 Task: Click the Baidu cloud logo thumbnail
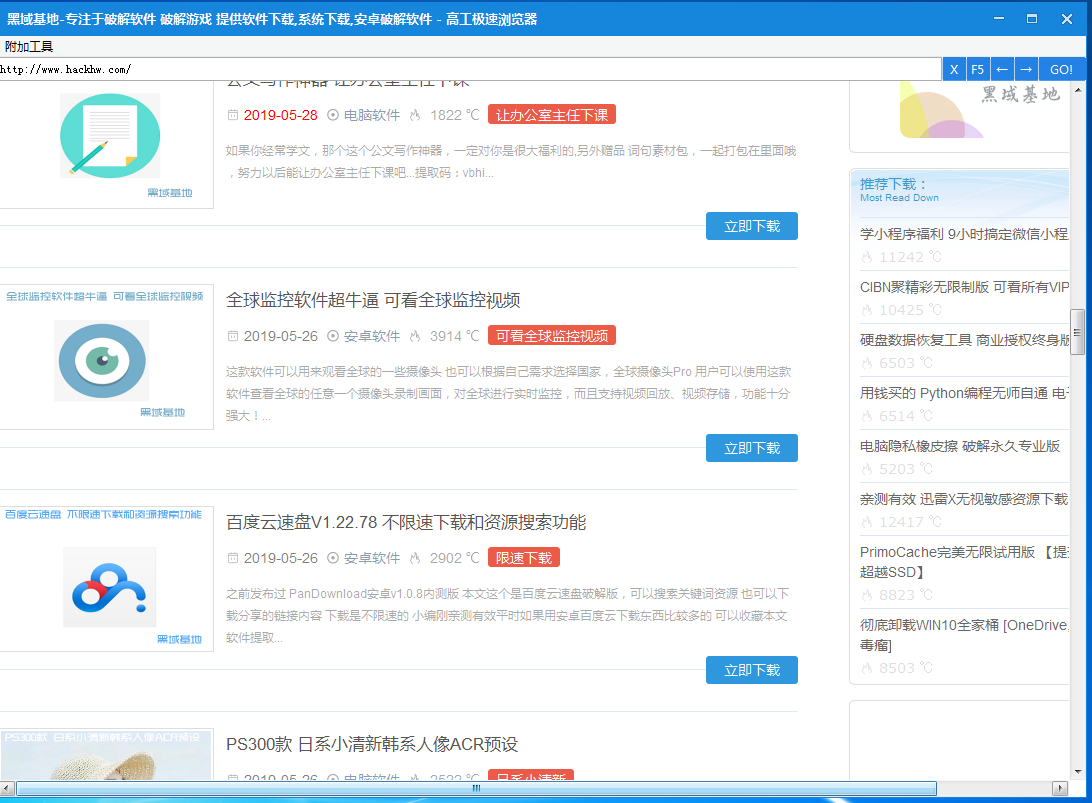[x=109, y=587]
